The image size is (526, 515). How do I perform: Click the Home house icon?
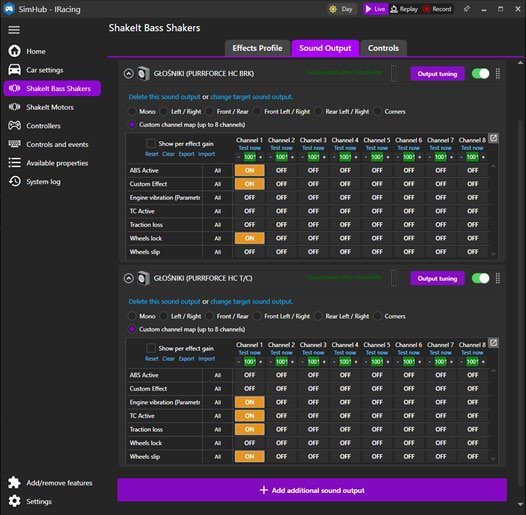(x=14, y=51)
